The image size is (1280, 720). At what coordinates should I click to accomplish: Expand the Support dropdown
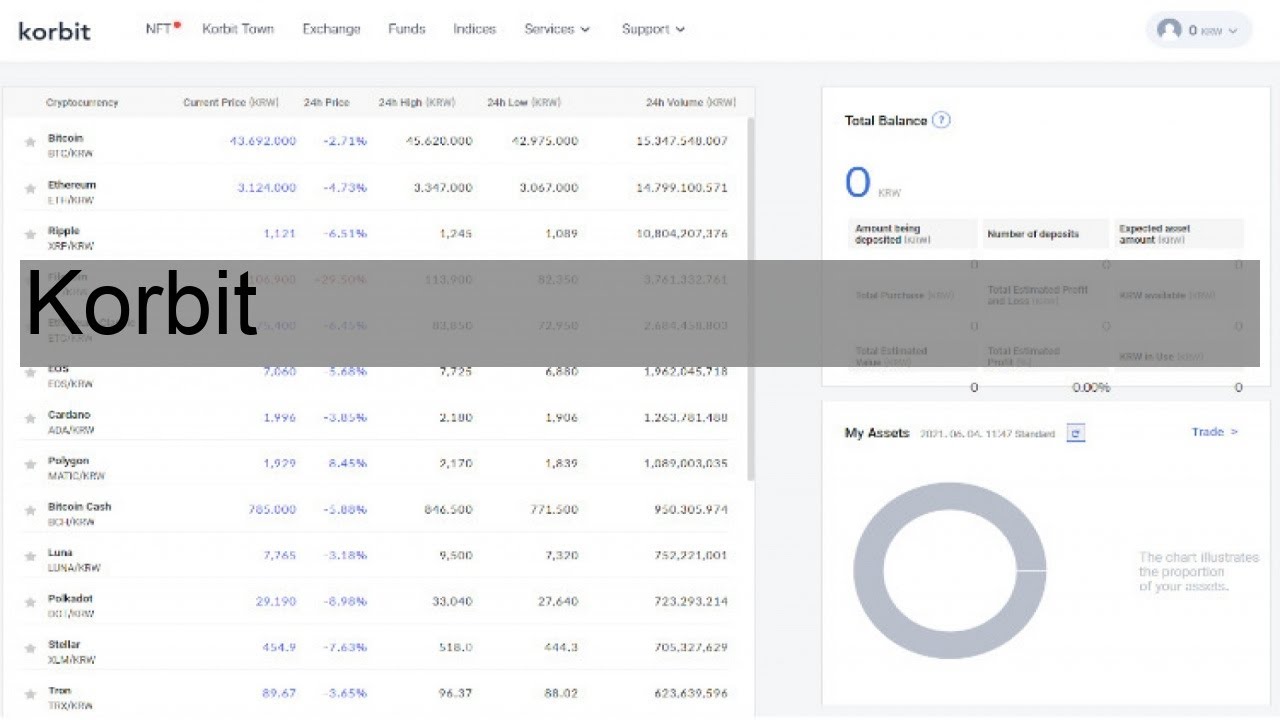(x=653, y=29)
